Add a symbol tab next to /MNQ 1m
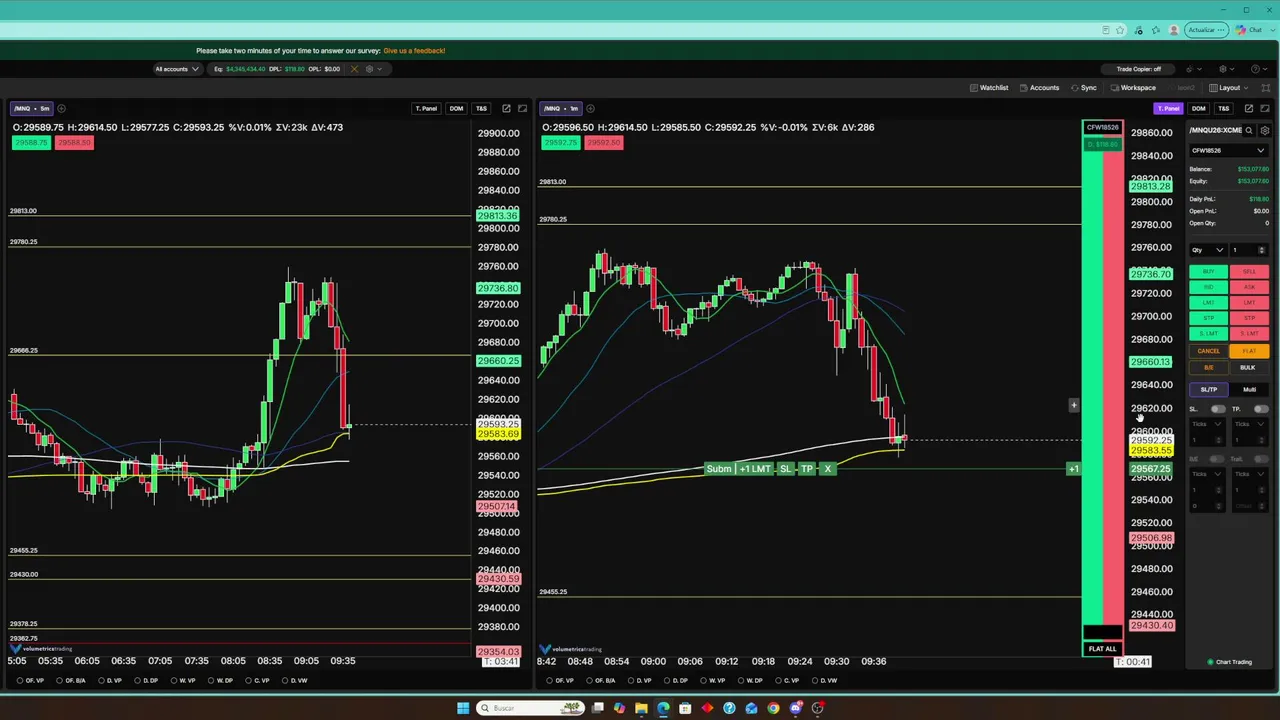This screenshot has height=720, width=1280. click(x=590, y=108)
